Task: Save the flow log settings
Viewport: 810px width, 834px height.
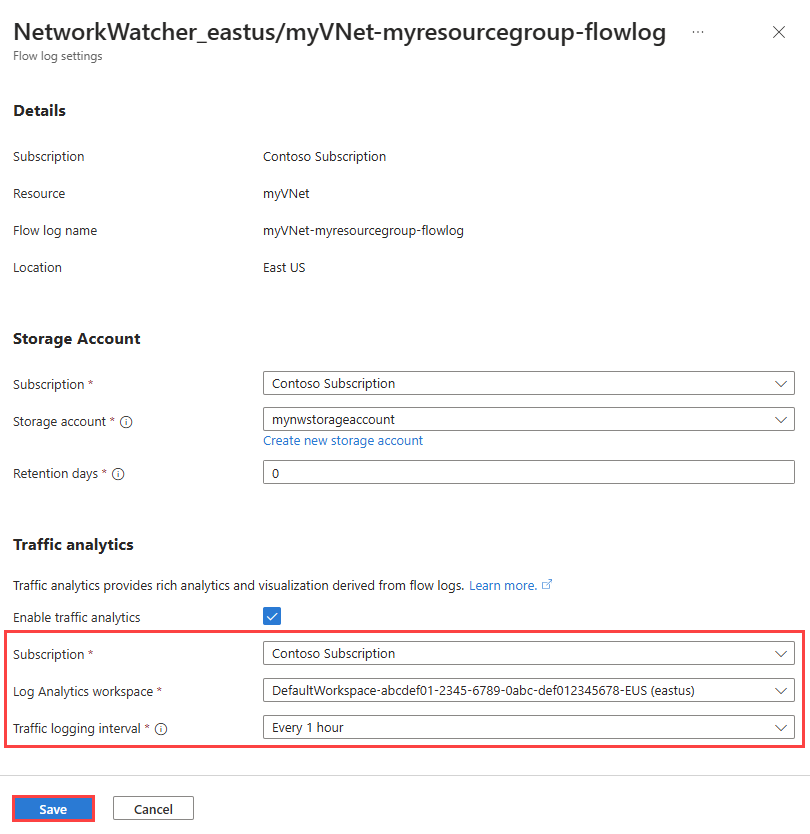Action: [52, 808]
